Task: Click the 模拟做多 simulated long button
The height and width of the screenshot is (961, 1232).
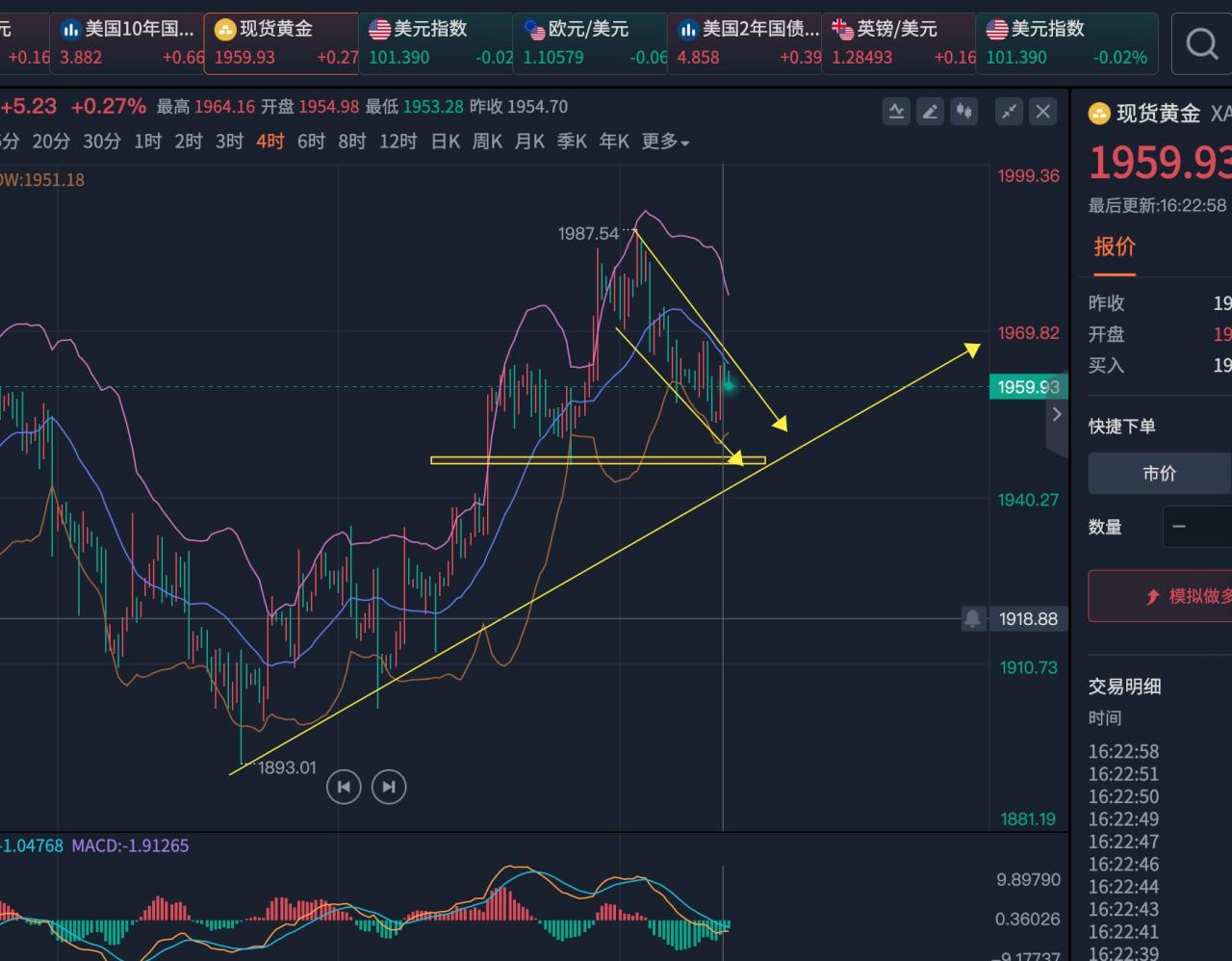Action: [x=1161, y=596]
